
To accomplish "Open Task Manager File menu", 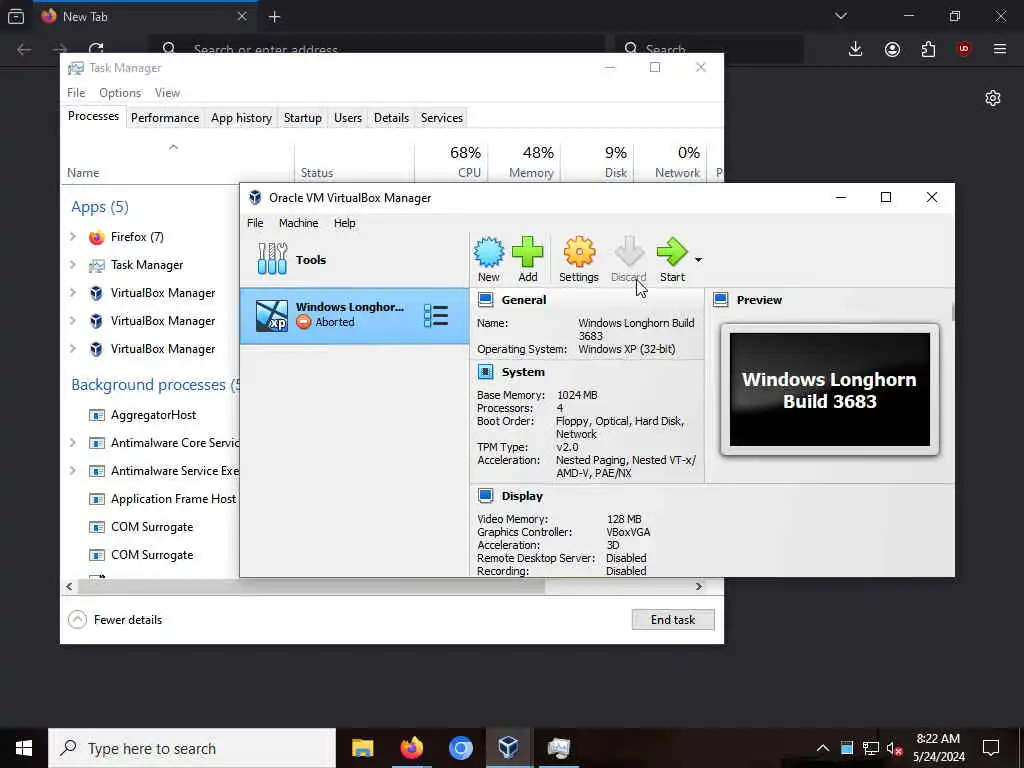I will [76, 93].
